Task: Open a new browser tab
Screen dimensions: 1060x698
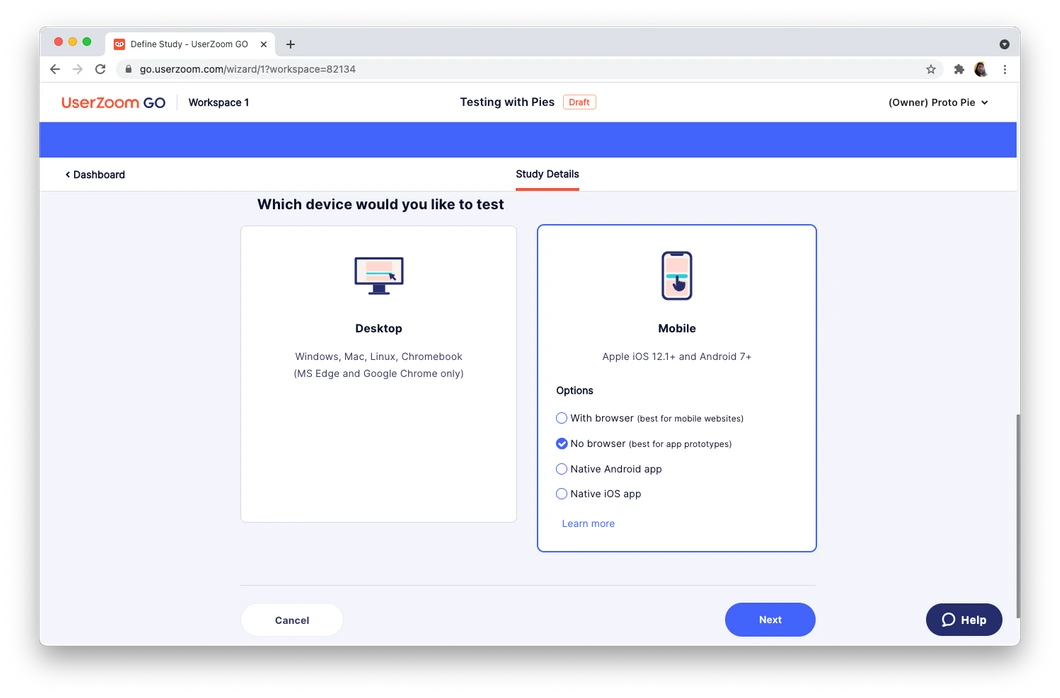Action: [x=291, y=44]
